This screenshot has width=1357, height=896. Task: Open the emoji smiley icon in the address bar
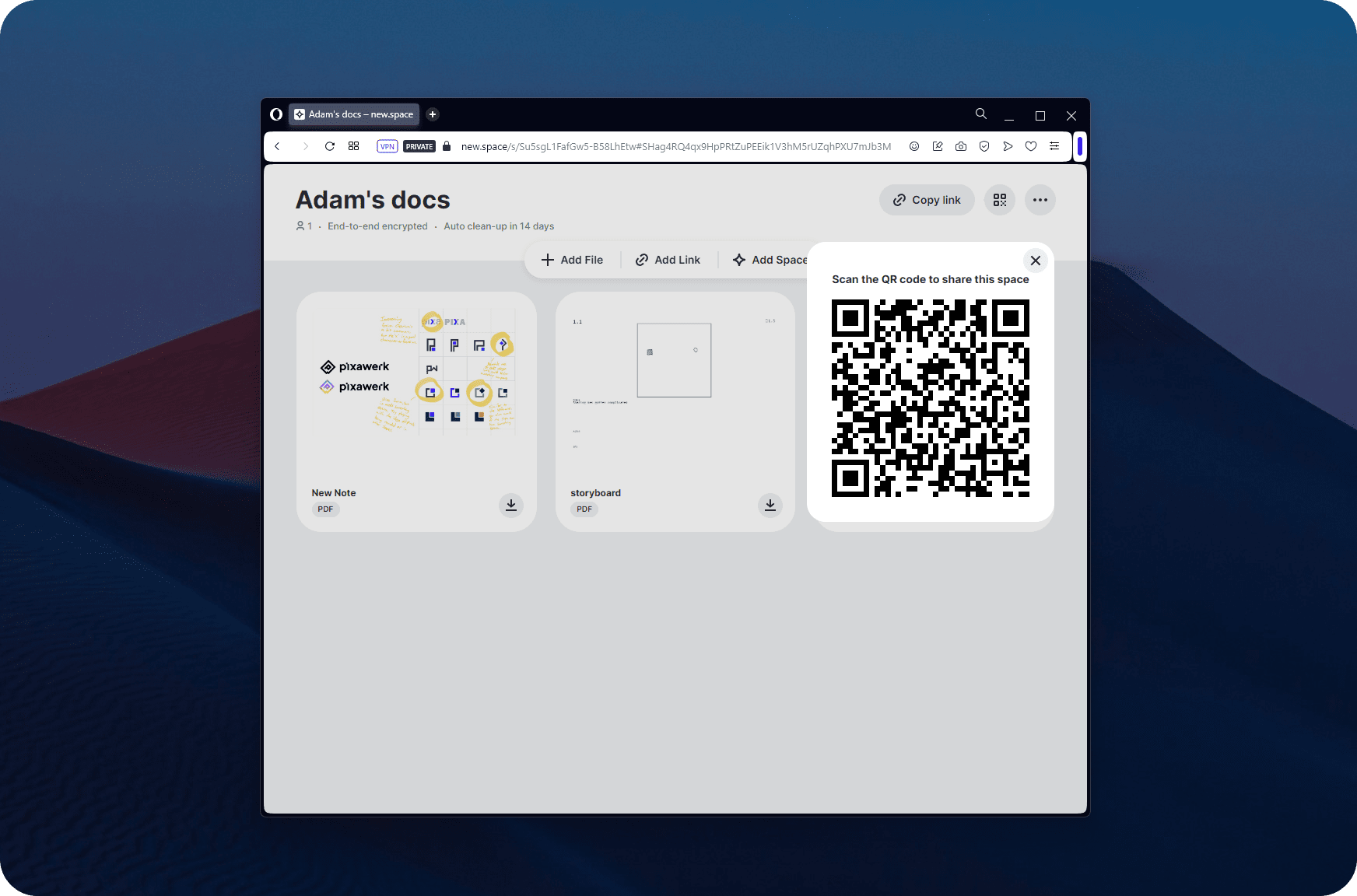coord(914,146)
